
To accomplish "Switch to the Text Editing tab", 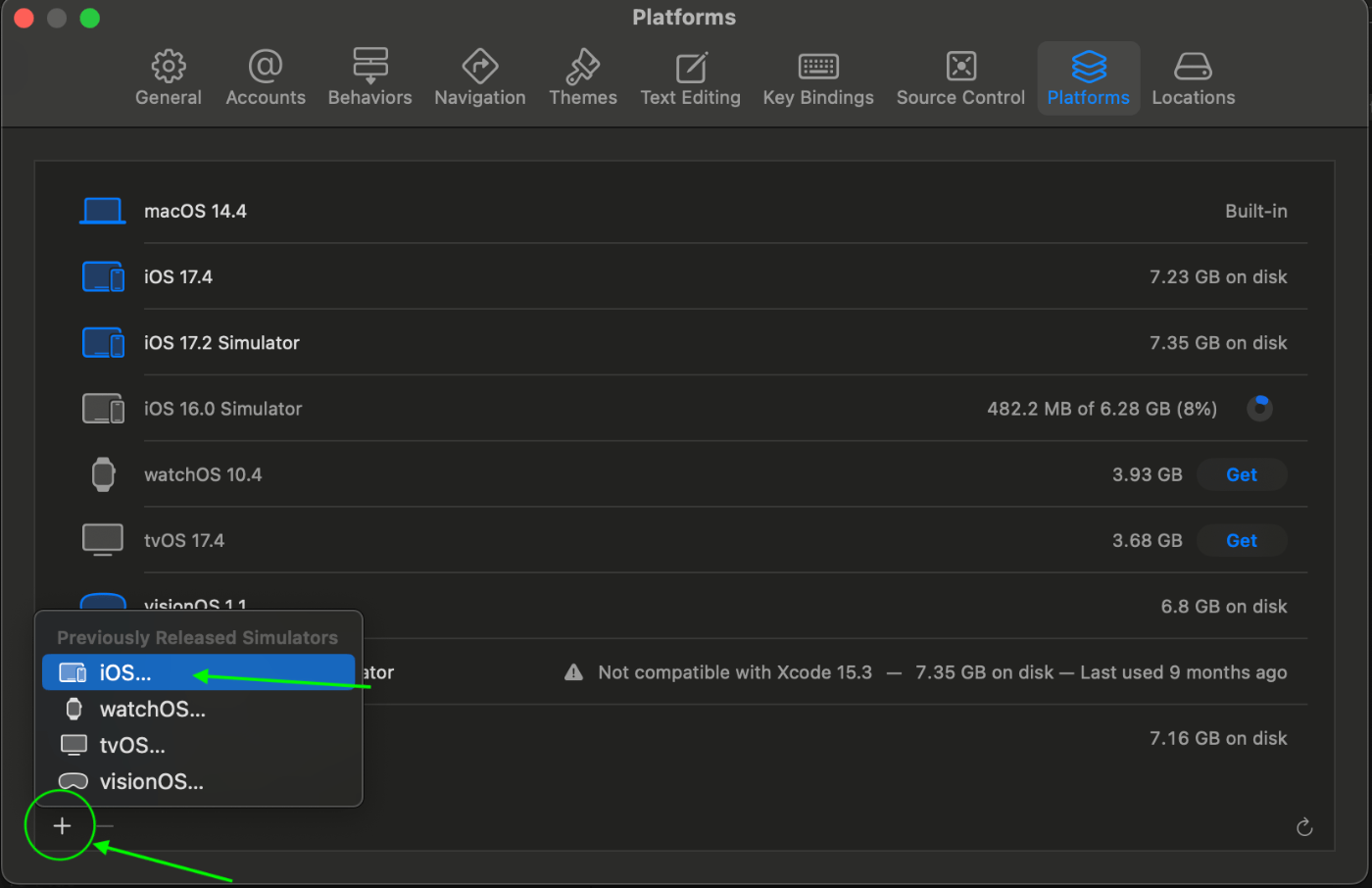I will 691,78.
